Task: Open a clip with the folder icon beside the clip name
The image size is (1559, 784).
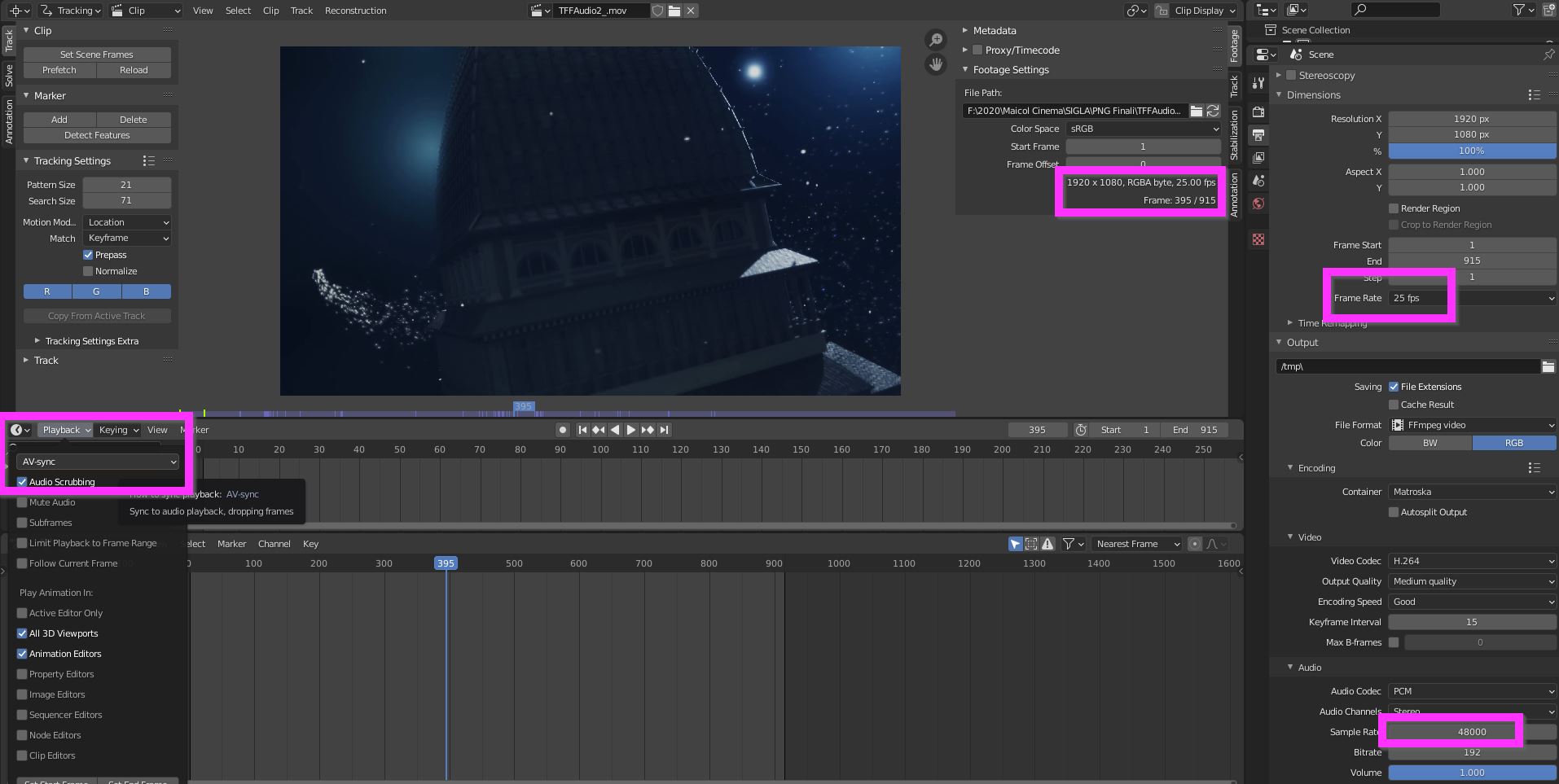Action: [x=674, y=11]
